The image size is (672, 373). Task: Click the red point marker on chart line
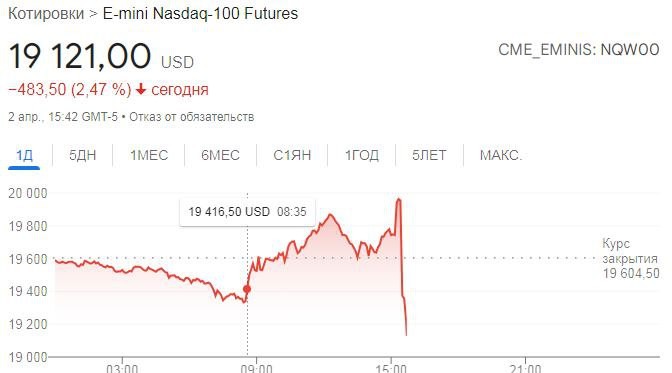[247, 289]
